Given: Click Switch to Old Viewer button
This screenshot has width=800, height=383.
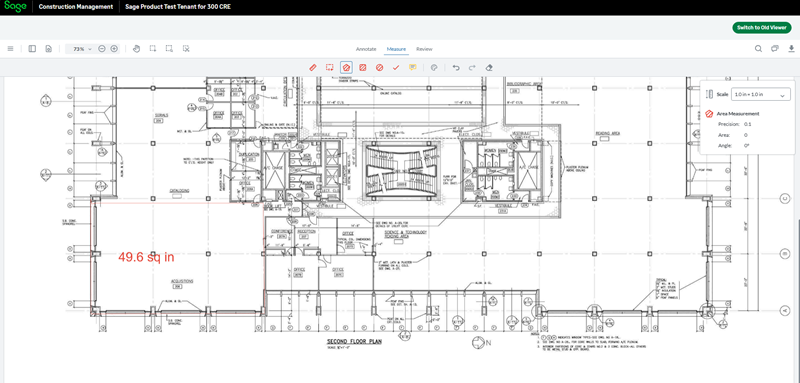Looking at the screenshot, I should (762, 28).
